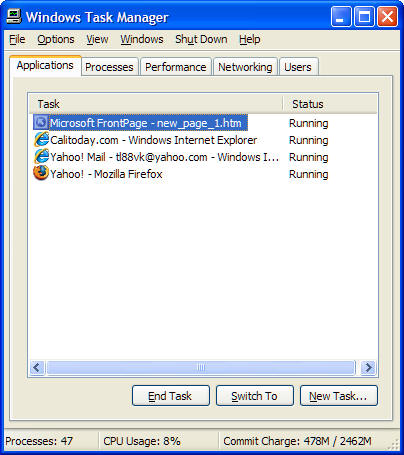Click the Internet Explorer icon for Calitoday.com
Viewport: 404px width, 455px height.
pos(41,140)
